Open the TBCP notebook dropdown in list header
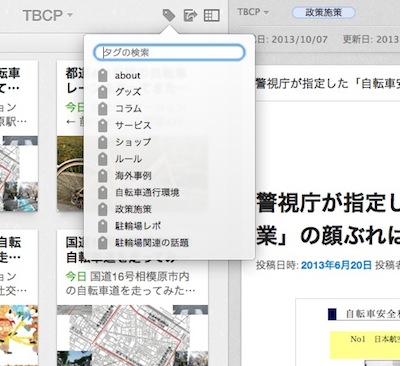 pos(47,15)
